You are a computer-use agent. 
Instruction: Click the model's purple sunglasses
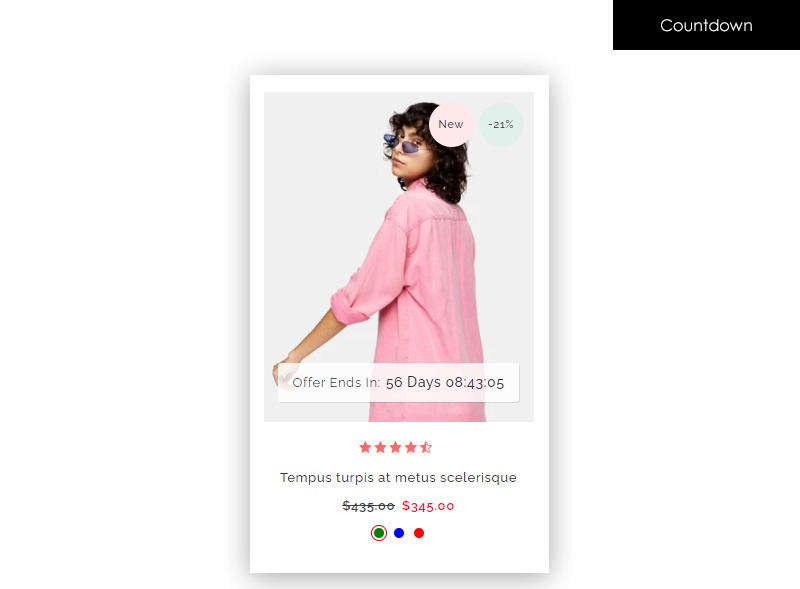pos(403,144)
